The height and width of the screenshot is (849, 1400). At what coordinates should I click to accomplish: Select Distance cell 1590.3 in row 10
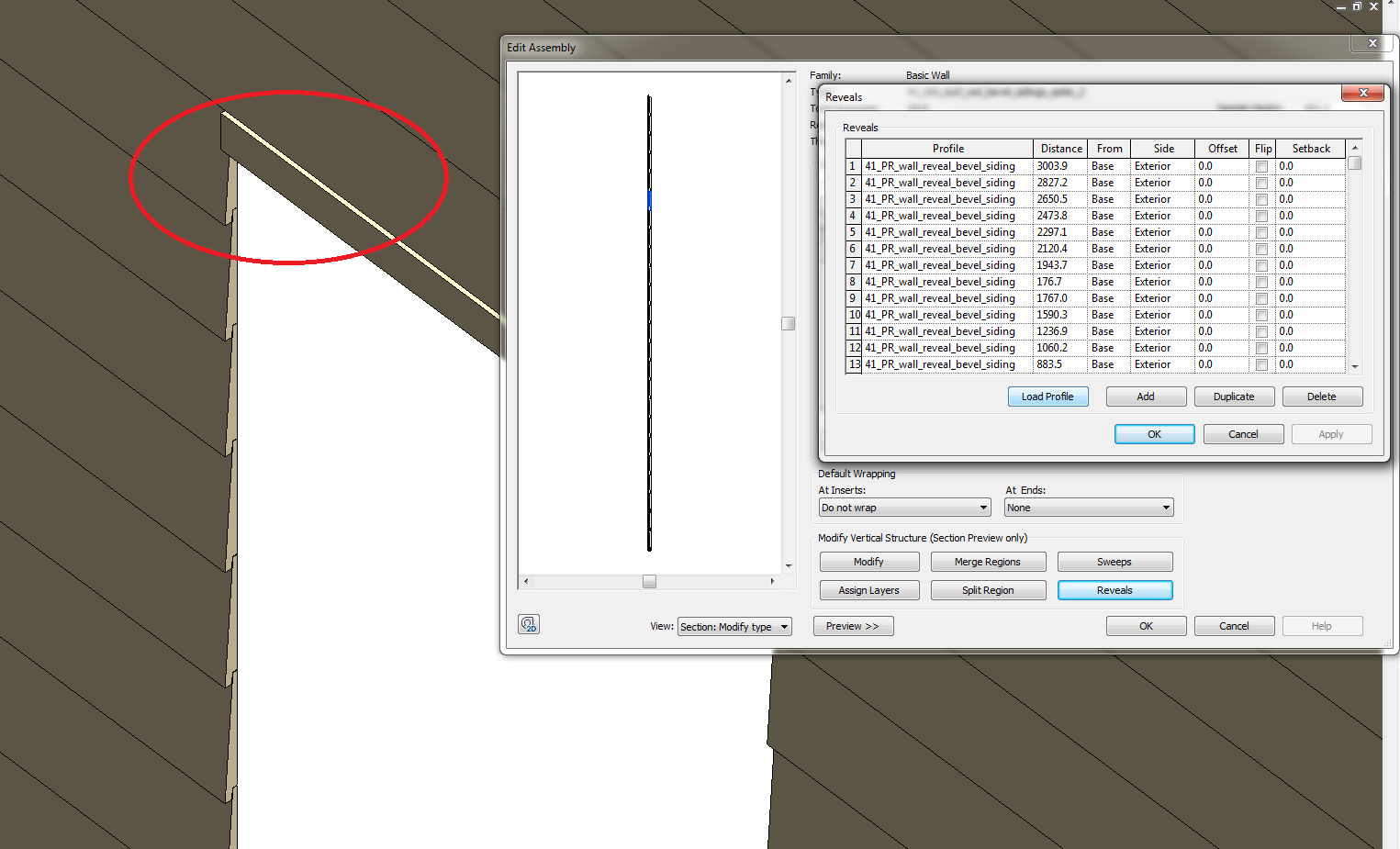click(1060, 315)
